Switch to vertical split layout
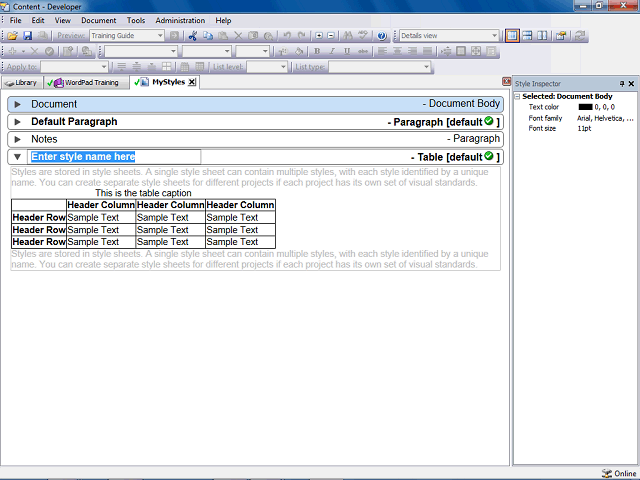 542,36
